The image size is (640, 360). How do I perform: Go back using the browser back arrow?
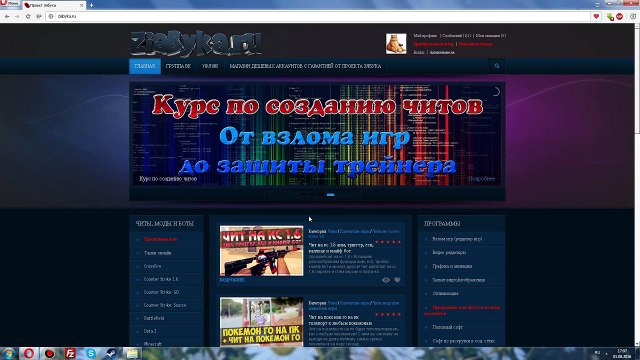point(7,16)
